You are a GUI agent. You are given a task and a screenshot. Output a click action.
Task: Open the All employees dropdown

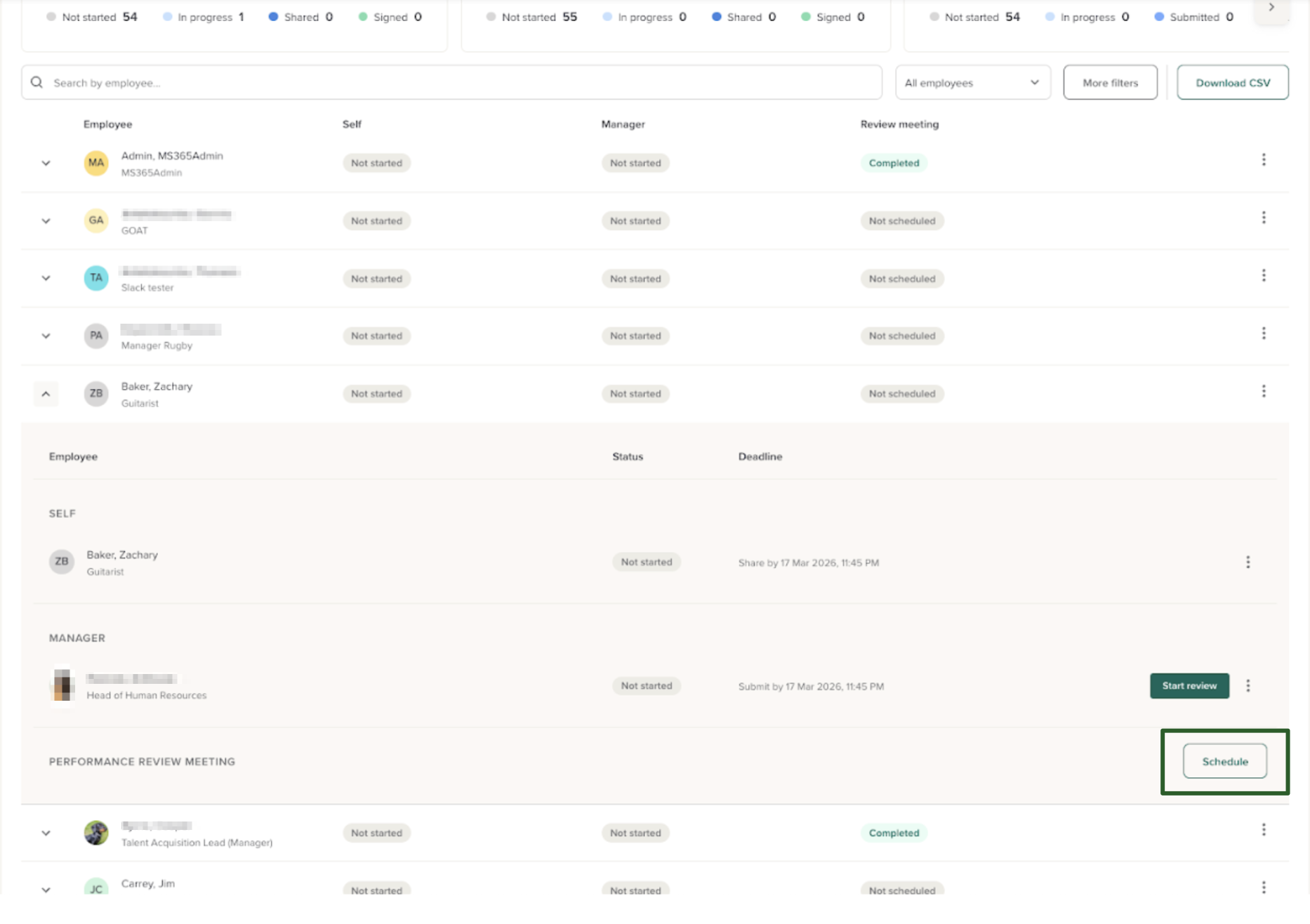[972, 83]
